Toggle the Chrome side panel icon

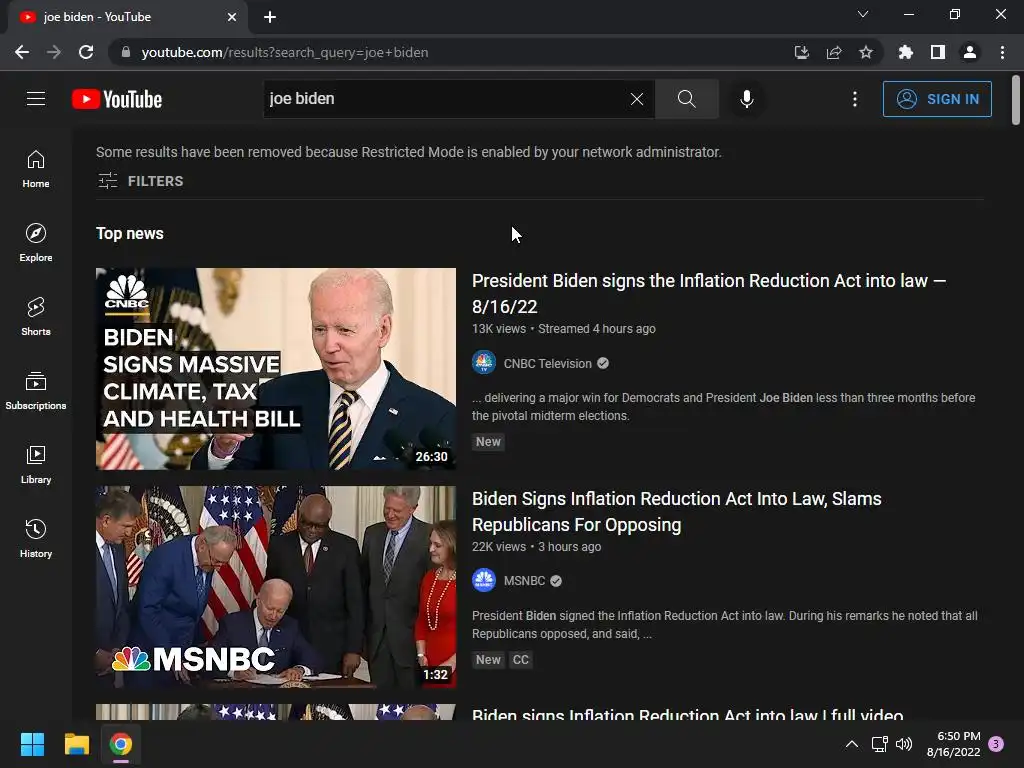(x=938, y=52)
